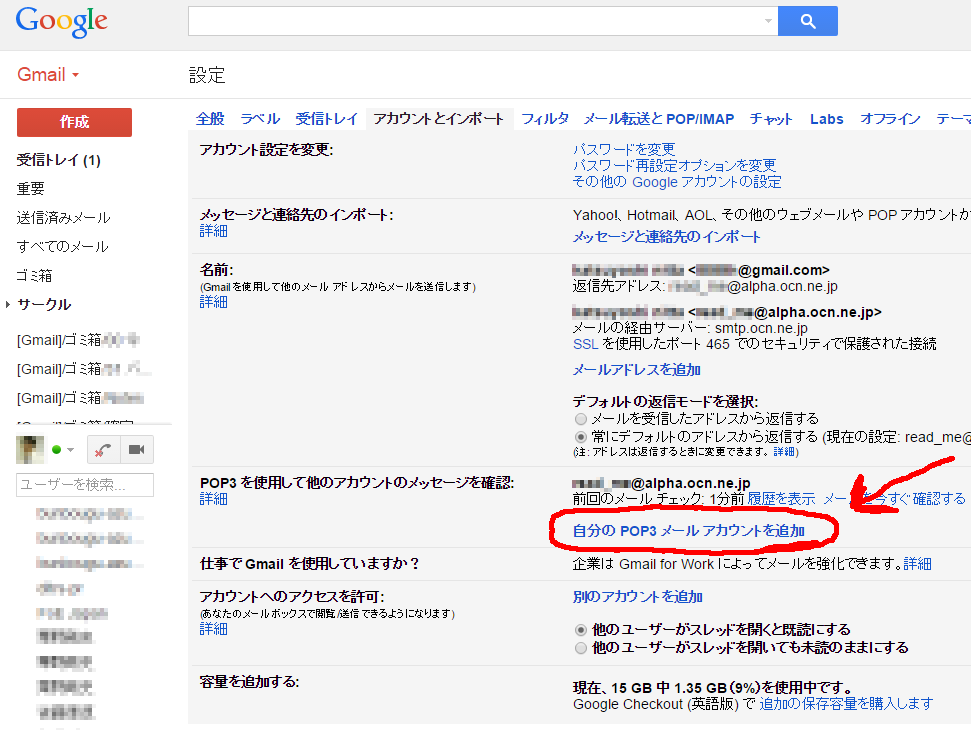Click the video camera icon
The width and height of the screenshot is (971, 730).
point(136,450)
